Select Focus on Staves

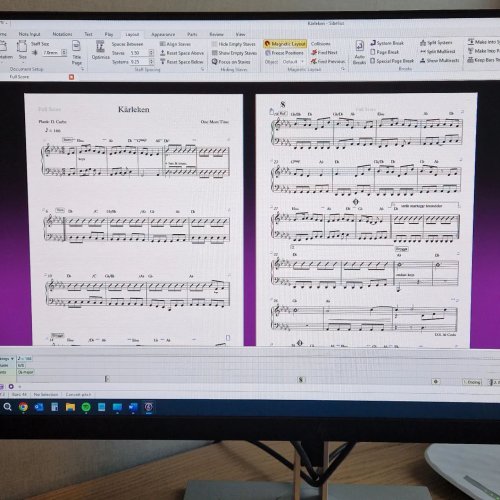[231, 62]
